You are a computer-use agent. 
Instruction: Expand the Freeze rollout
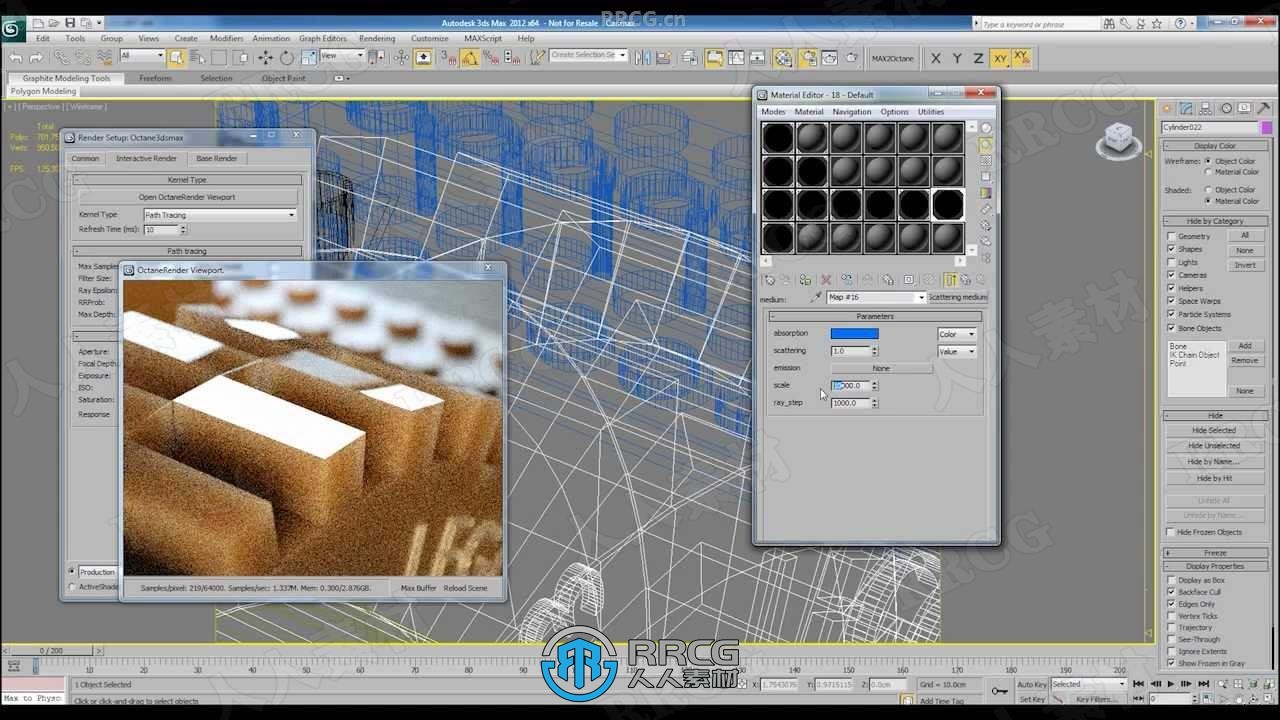[1215, 553]
